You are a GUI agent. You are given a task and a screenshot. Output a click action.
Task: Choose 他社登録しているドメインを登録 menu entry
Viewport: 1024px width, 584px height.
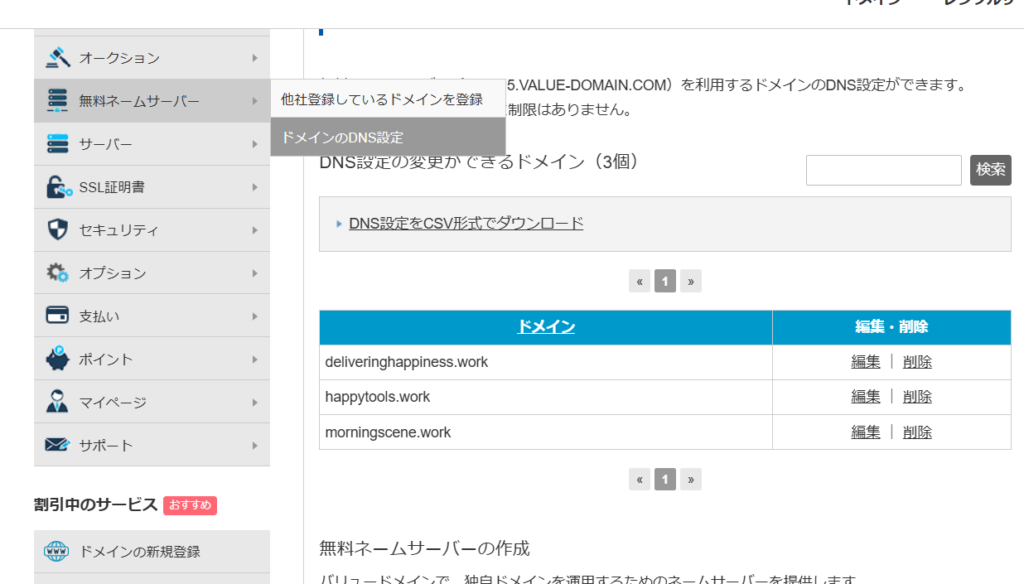(381, 99)
